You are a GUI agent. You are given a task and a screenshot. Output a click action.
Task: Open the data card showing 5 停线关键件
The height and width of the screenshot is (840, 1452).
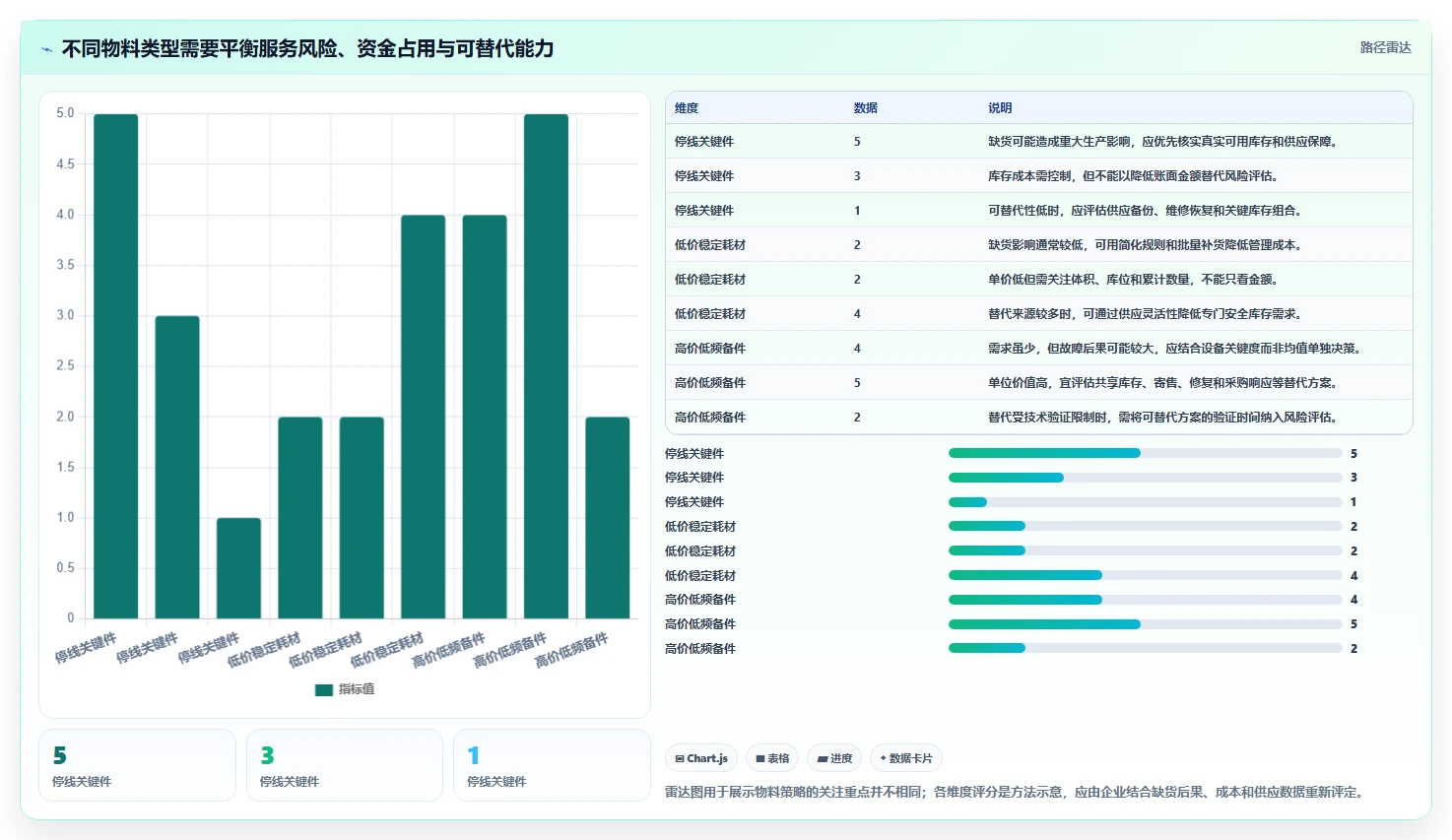click(138, 765)
